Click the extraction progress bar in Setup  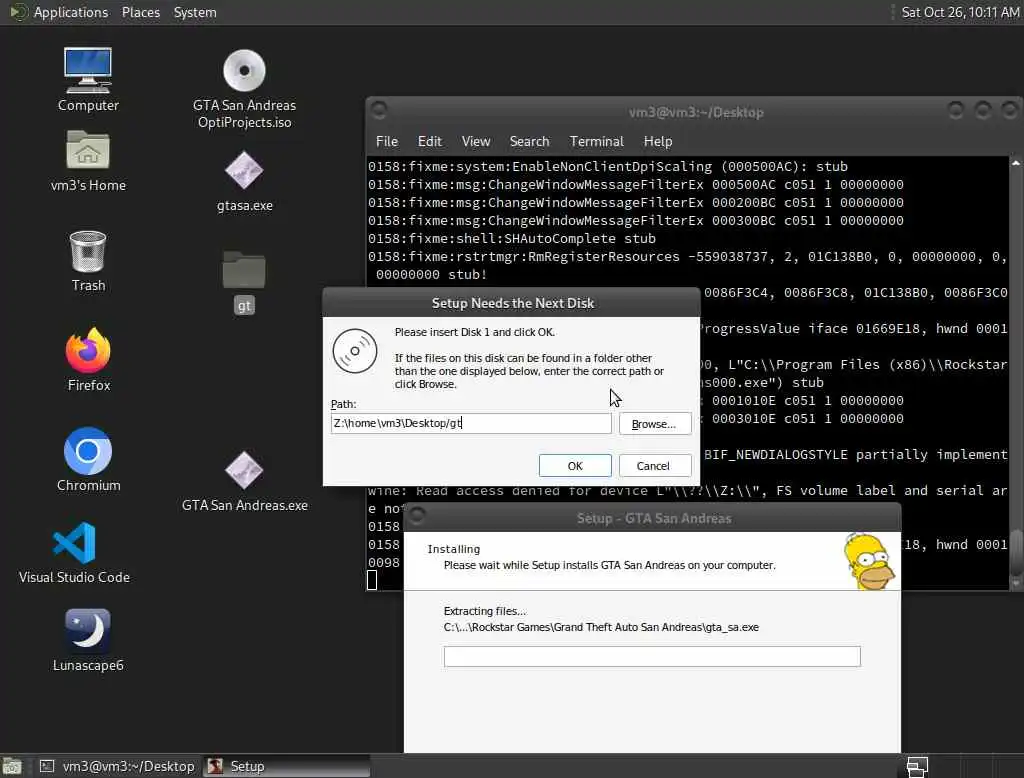point(652,656)
